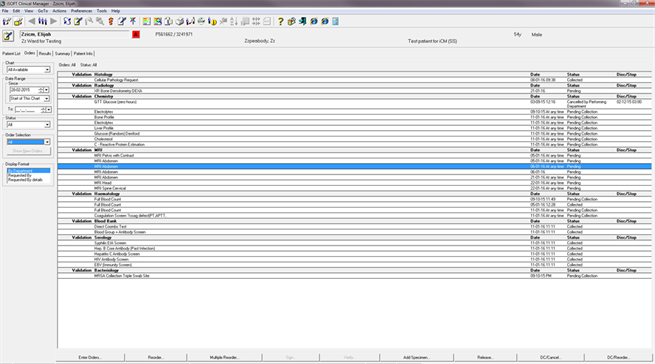Click the yellow question mark help icon

[280, 21]
